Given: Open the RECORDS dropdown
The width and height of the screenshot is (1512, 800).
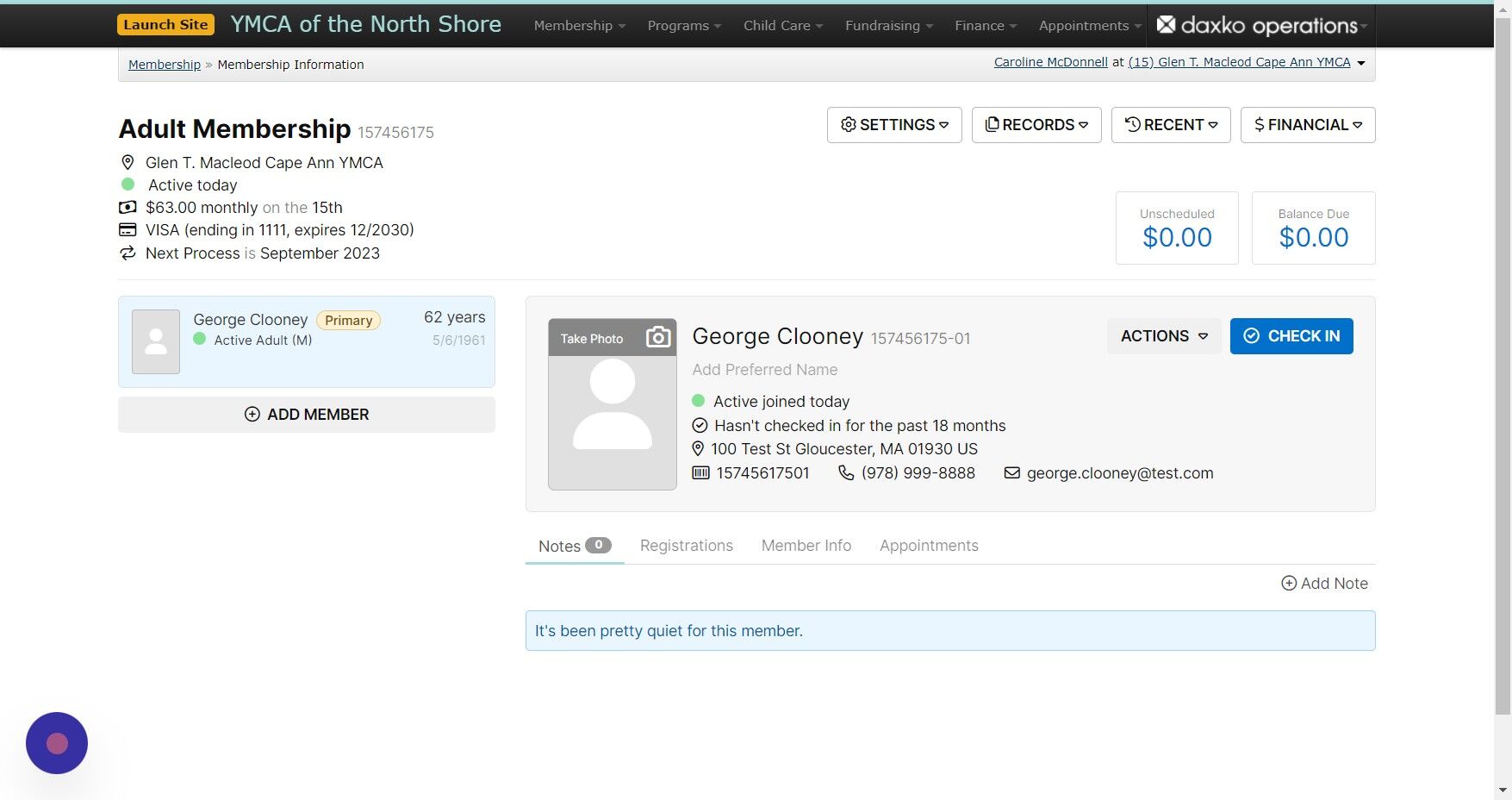Looking at the screenshot, I should 1036,125.
